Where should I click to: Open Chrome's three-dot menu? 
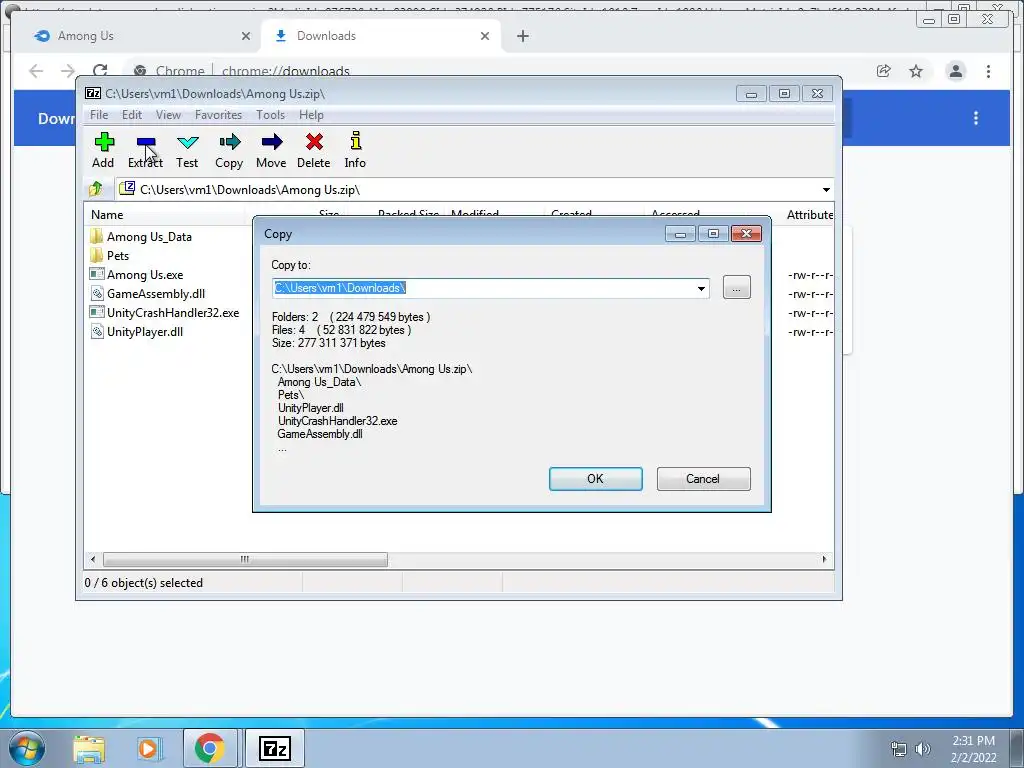pos(988,71)
